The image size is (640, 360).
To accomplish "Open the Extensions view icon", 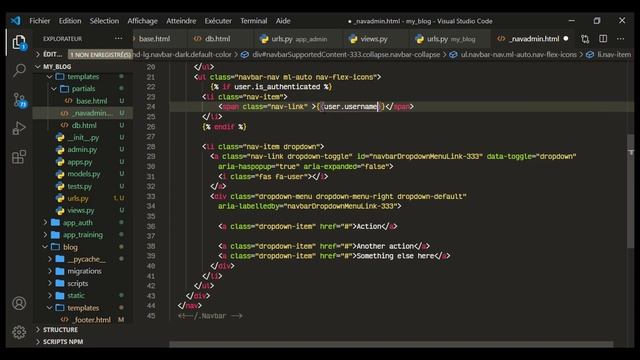I will (x=19, y=157).
